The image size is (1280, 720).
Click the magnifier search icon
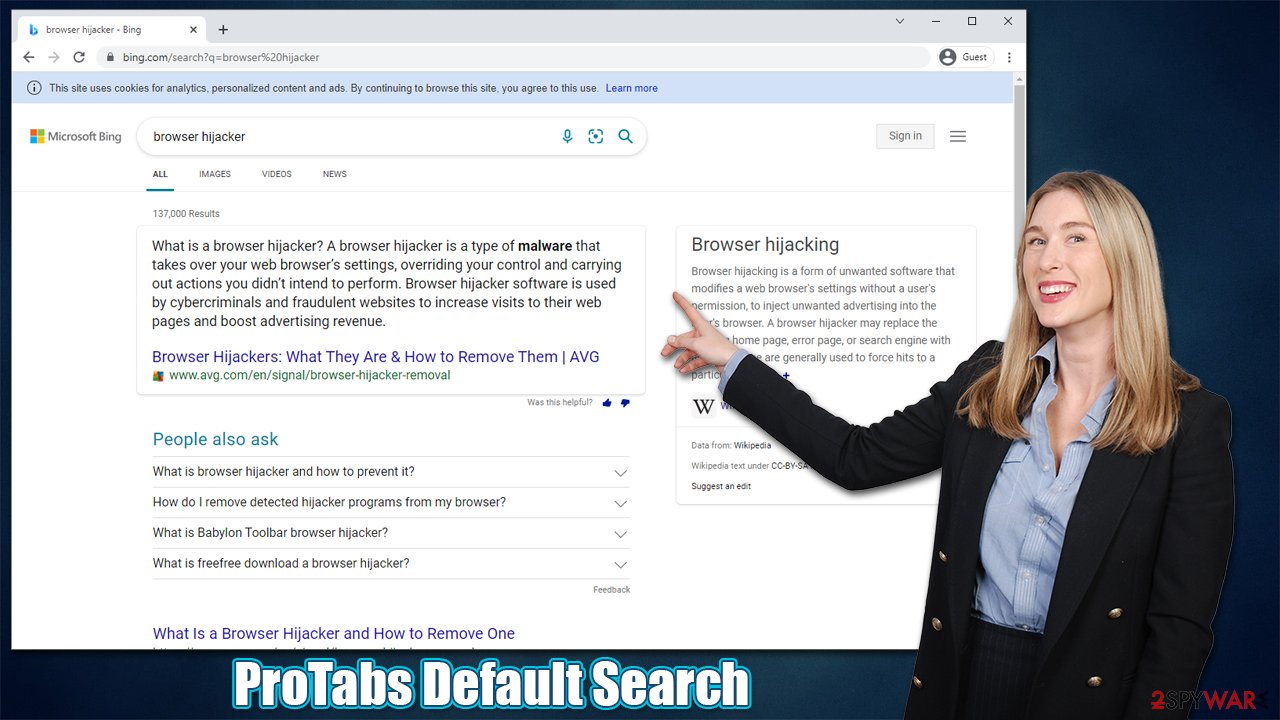[626, 137]
